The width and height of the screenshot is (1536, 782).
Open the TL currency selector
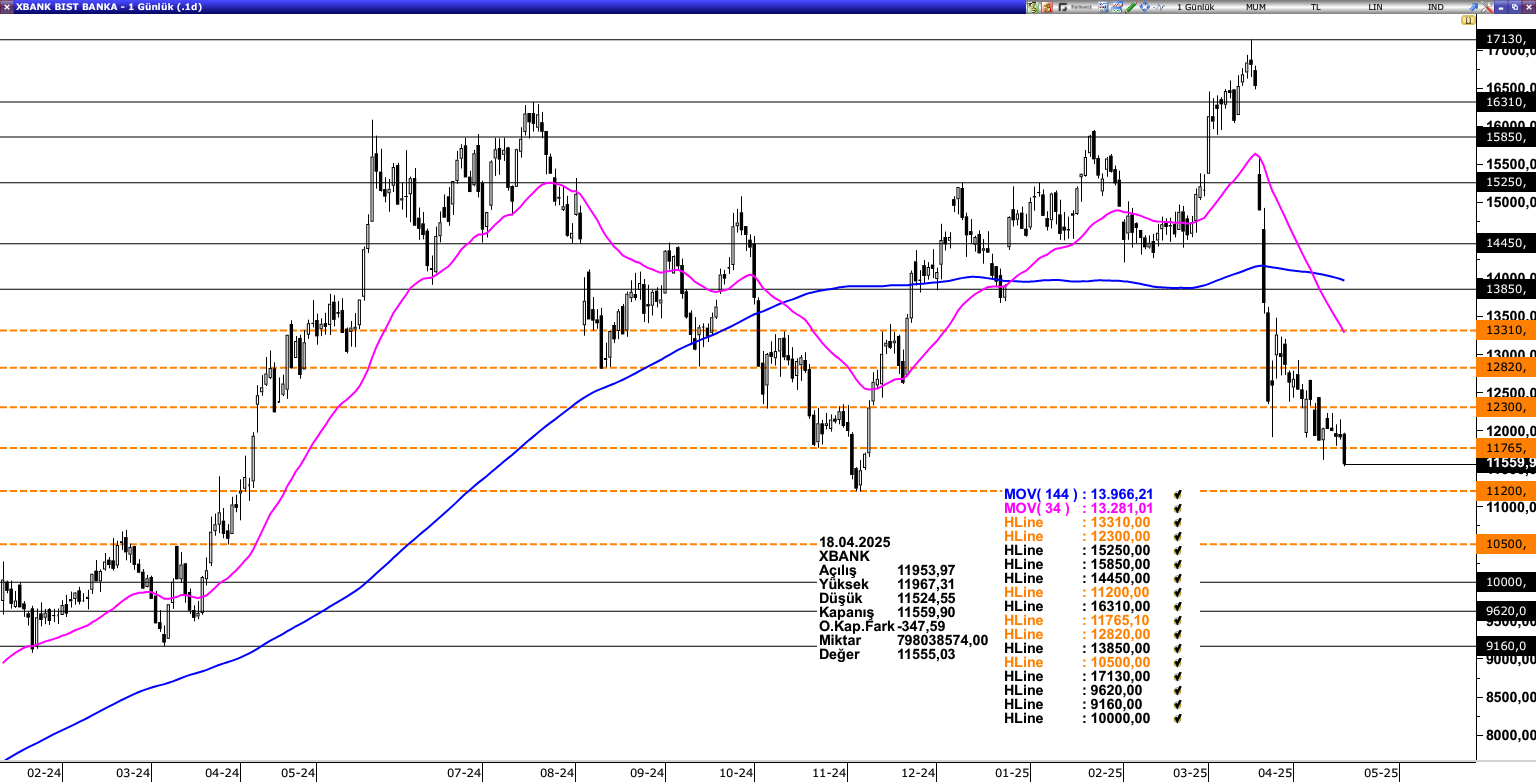coord(1316,7)
